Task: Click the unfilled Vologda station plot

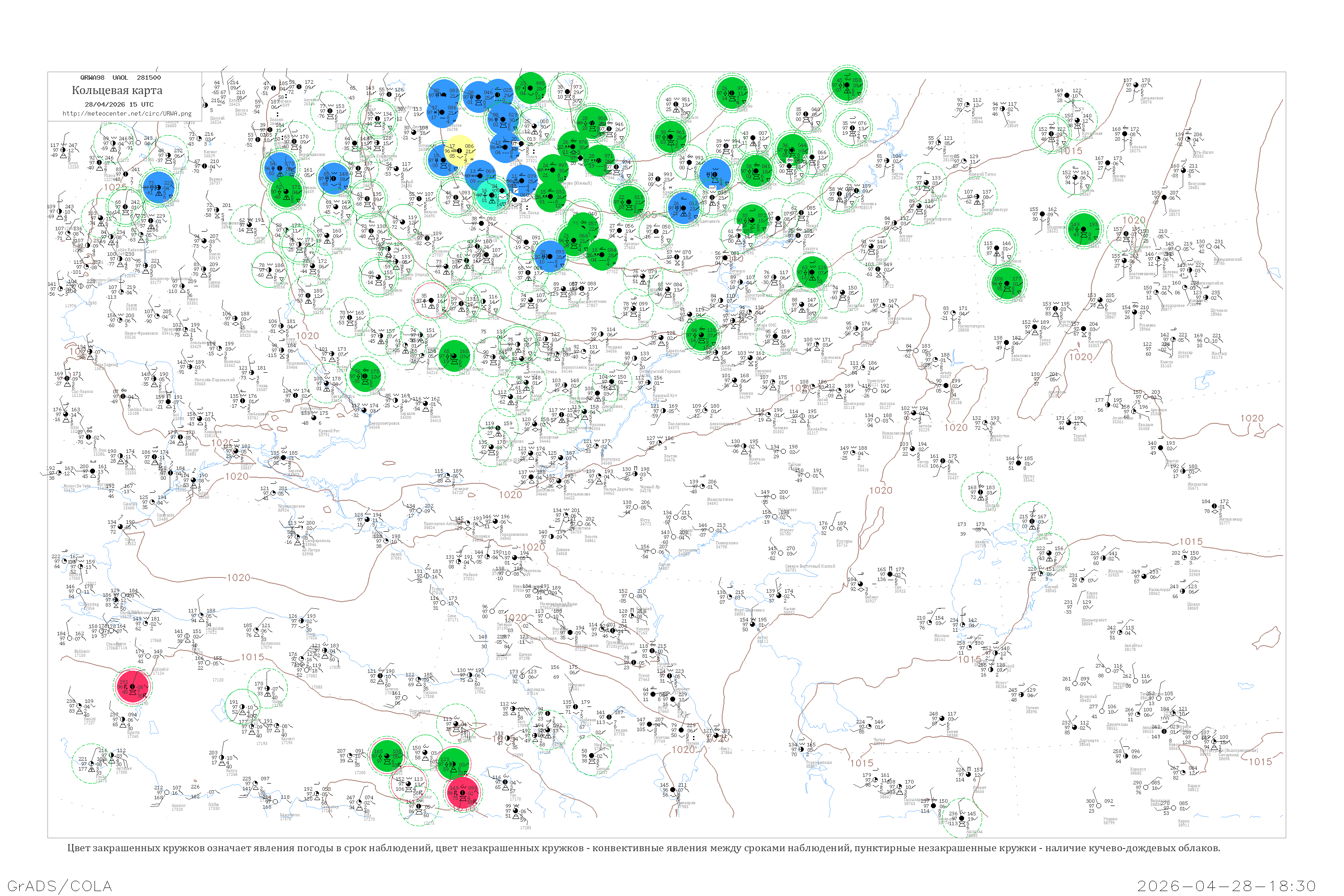Action: click(568, 91)
